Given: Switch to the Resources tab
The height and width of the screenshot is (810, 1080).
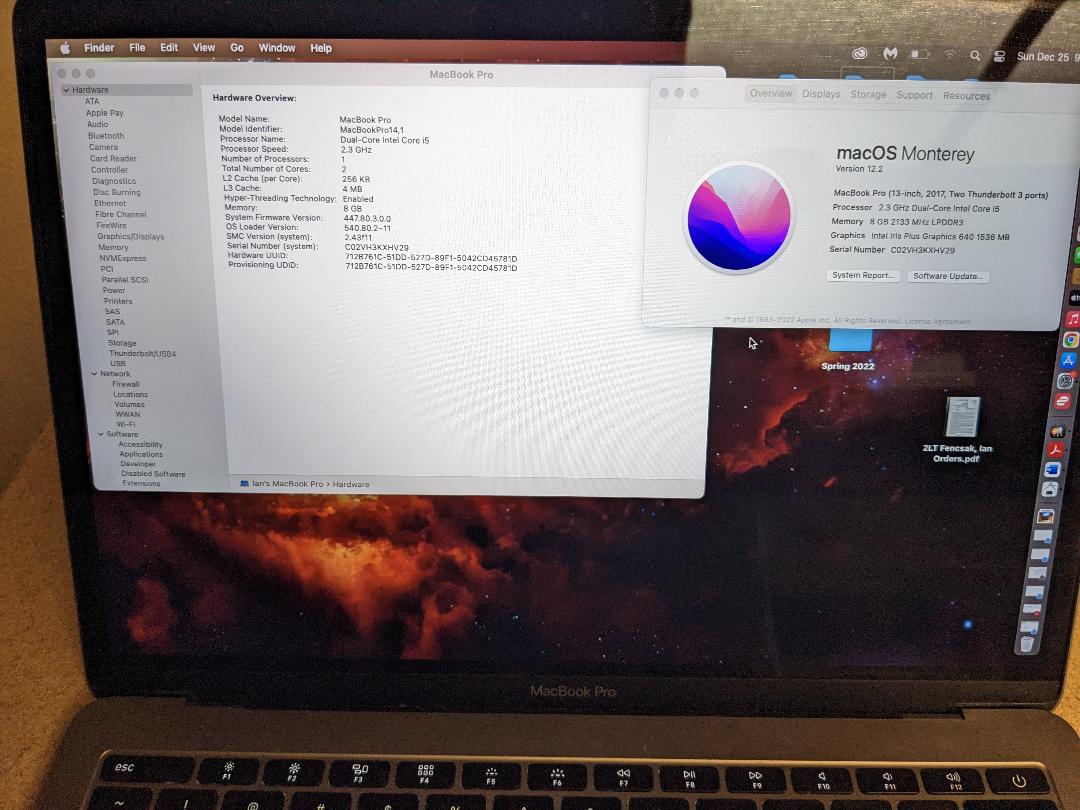Looking at the screenshot, I should tap(966, 96).
